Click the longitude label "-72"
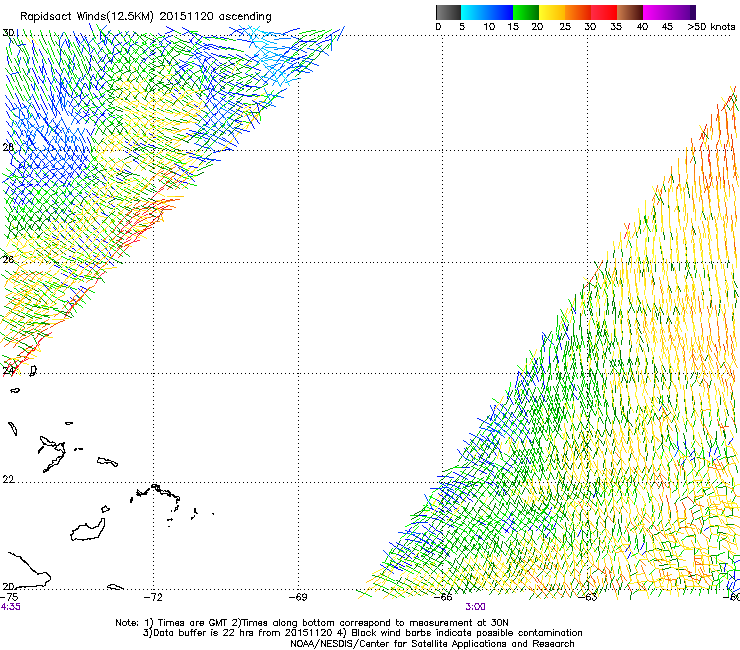 click(153, 597)
